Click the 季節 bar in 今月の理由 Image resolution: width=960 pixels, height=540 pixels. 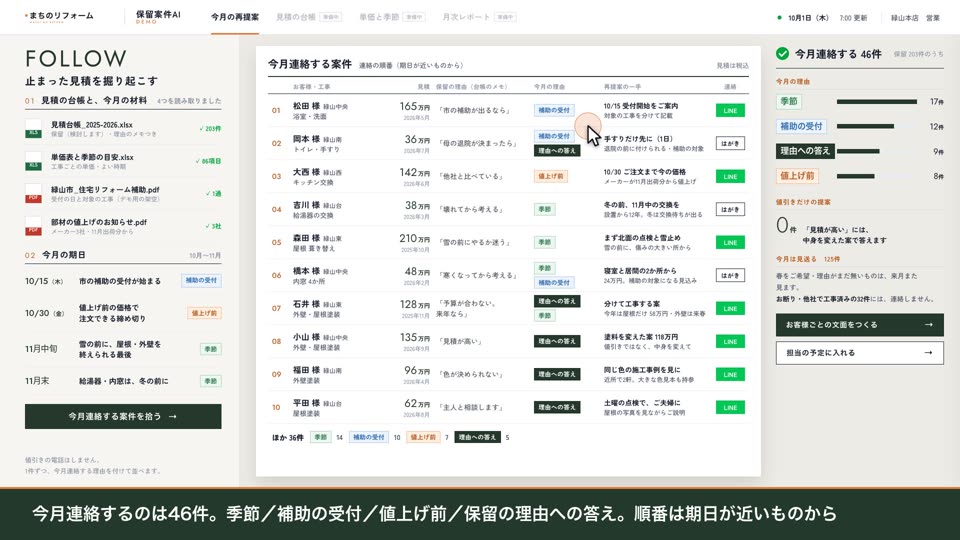point(877,102)
